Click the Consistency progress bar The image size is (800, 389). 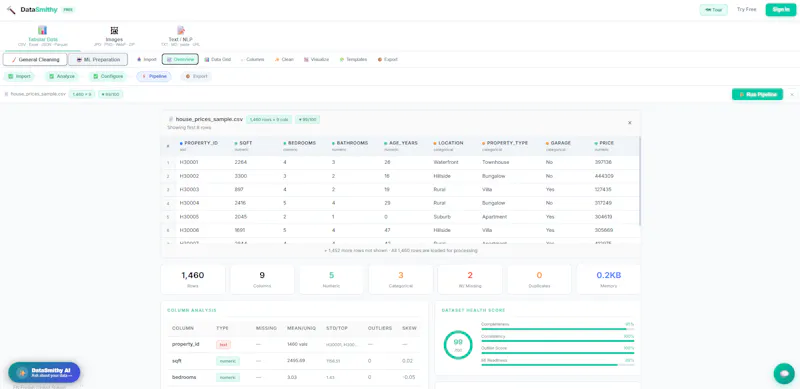[x=558, y=341]
